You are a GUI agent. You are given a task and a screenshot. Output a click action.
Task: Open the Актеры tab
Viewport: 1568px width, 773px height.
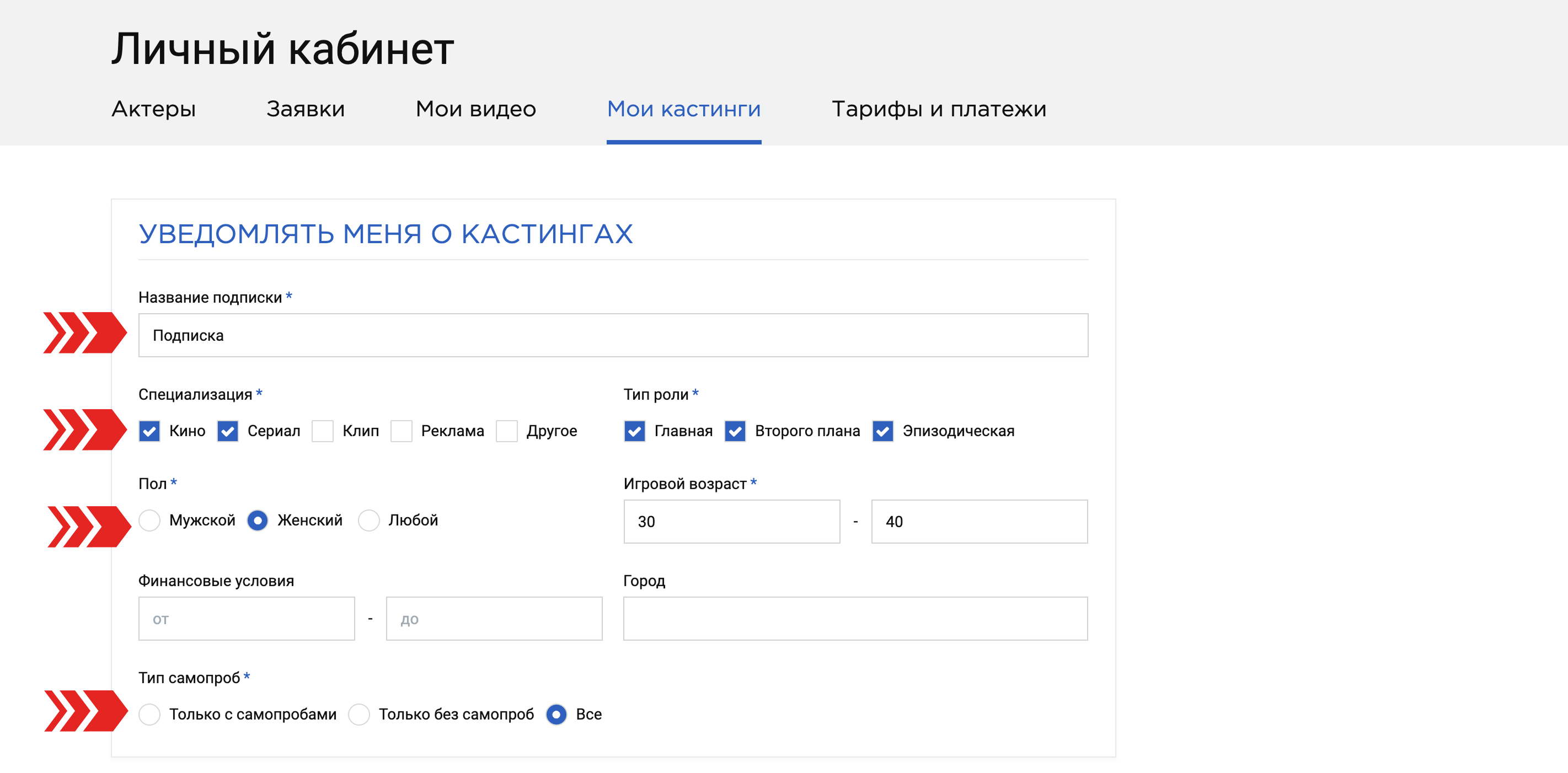(x=153, y=109)
